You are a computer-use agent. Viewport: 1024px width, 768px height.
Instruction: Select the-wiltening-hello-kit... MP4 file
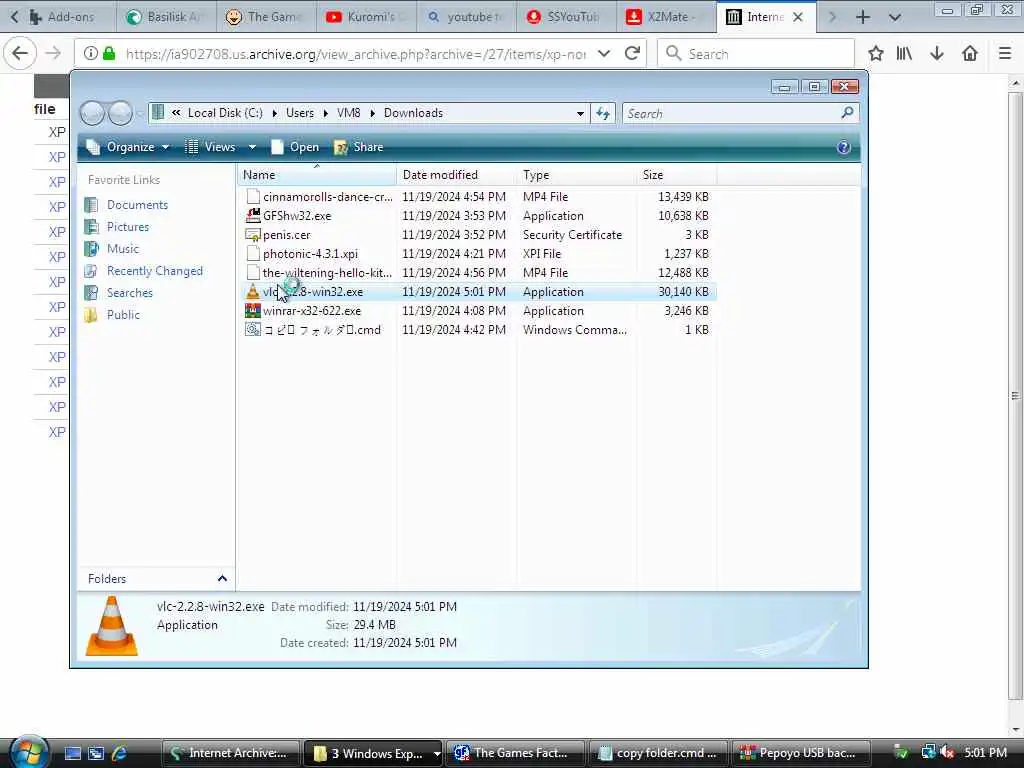click(477, 272)
